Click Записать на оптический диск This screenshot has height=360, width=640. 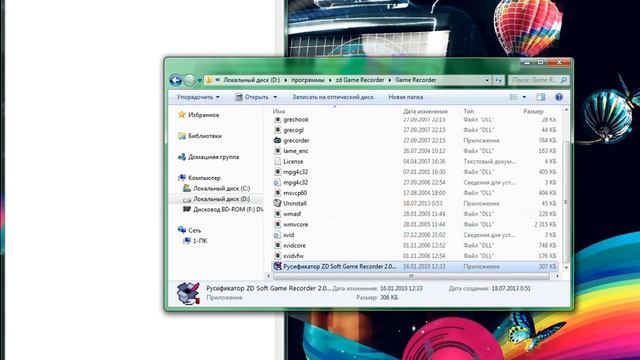[x=333, y=97]
